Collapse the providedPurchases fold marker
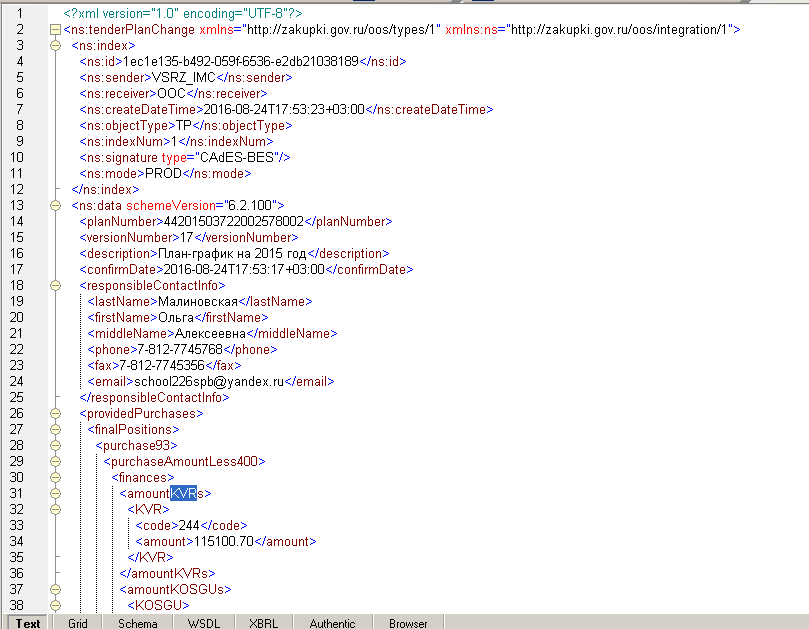809x629 pixels. click(55, 414)
